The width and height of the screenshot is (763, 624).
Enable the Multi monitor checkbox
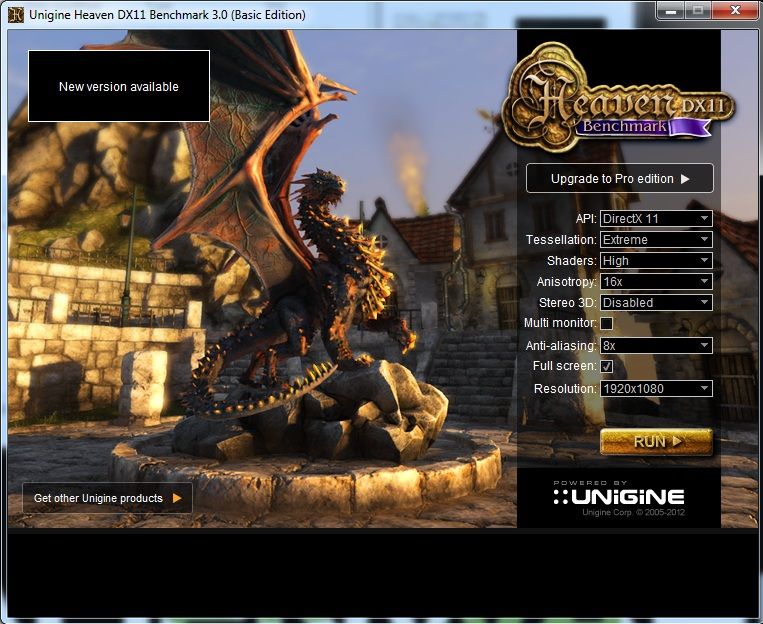(606, 323)
